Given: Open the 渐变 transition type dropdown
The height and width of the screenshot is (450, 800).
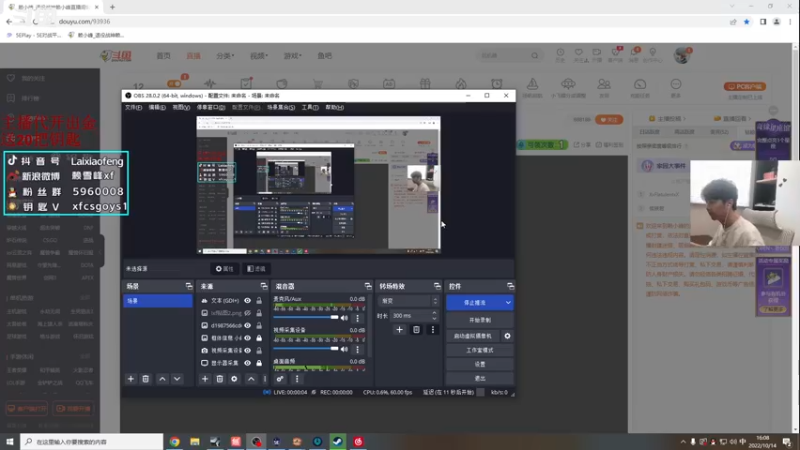Looking at the screenshot, I should [x=408, y=301].
